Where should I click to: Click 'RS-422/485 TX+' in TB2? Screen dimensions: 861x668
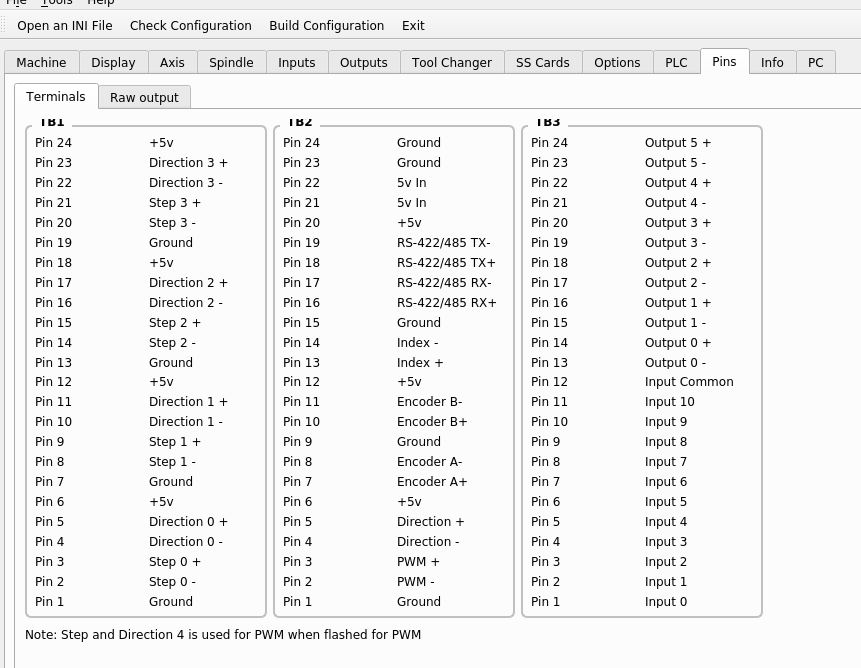446,262
